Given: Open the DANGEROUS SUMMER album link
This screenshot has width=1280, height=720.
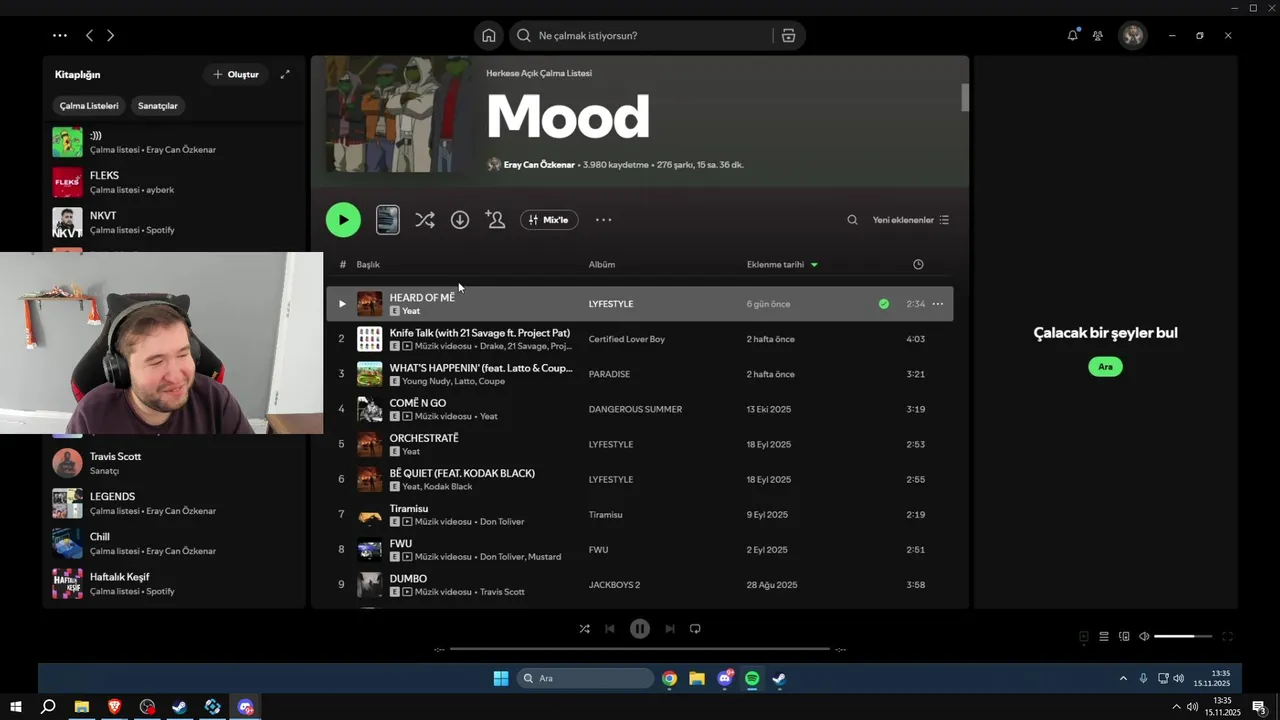Looking at the screenshot, I should pyautogui.click(x=635, y=409).
